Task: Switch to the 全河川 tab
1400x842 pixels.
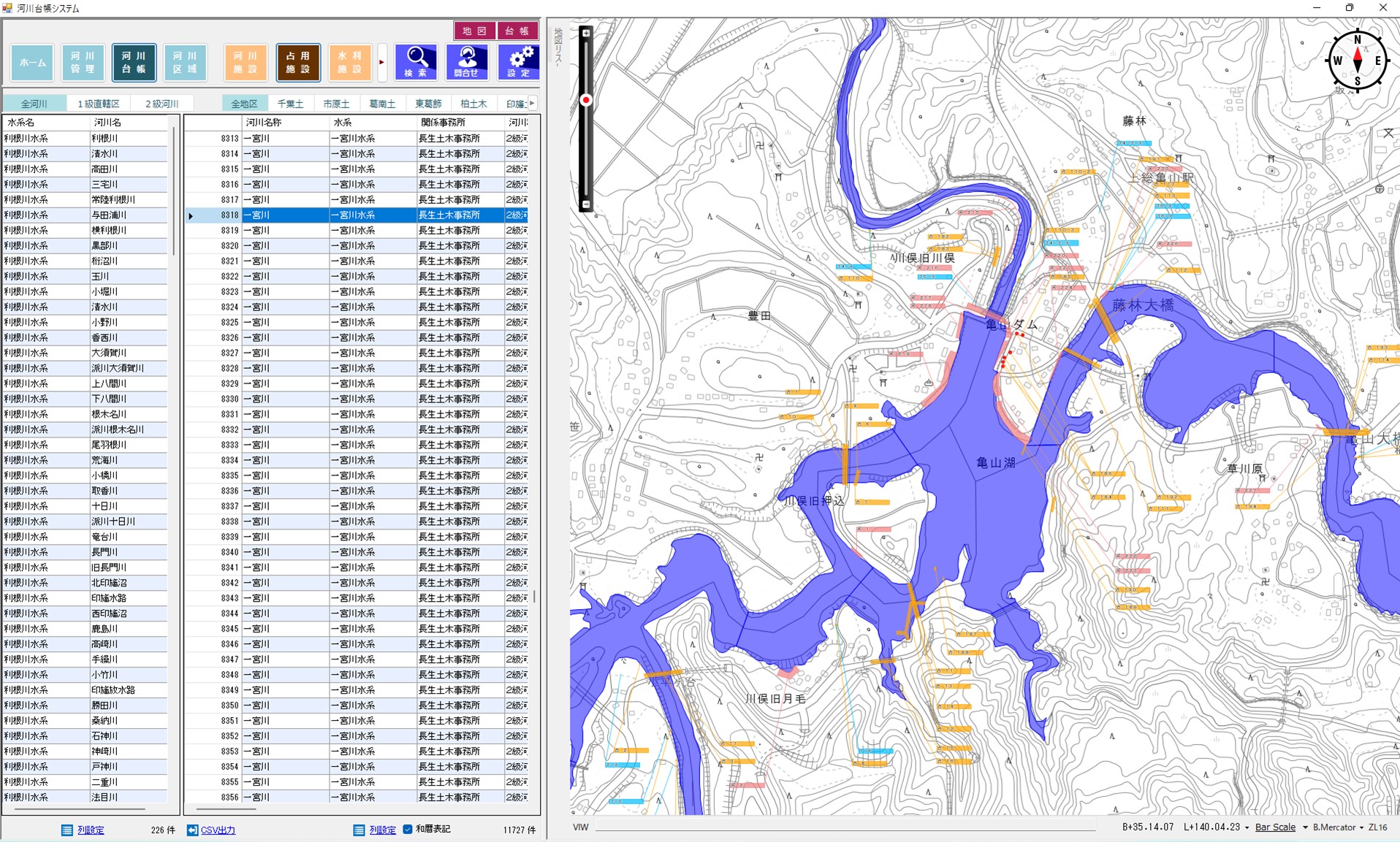Action: pos(34,104)
